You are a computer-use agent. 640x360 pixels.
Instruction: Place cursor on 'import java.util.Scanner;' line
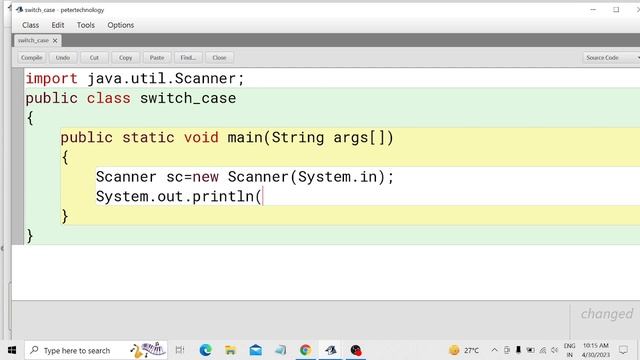coord(135,78)
